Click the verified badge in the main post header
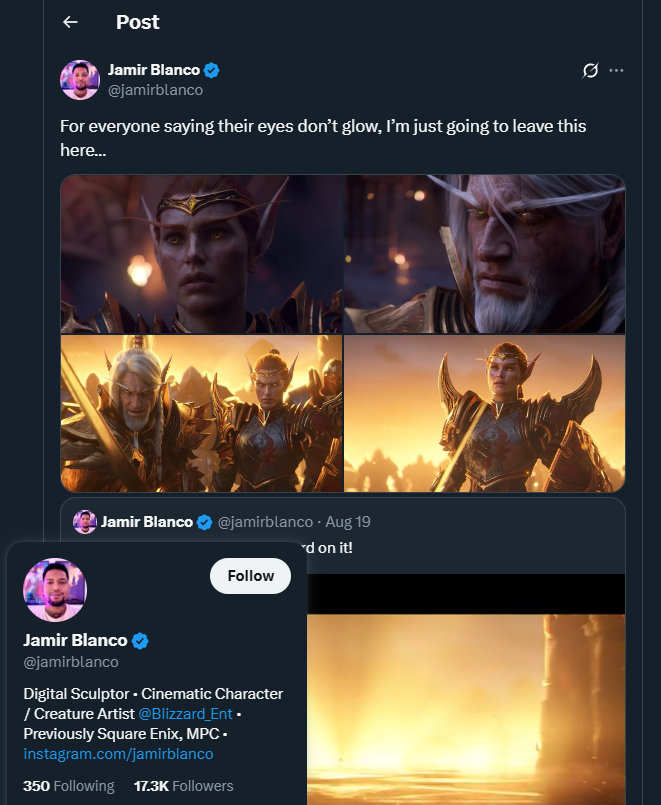The width and height of the screenshot is (661, 805). [212, 71]
